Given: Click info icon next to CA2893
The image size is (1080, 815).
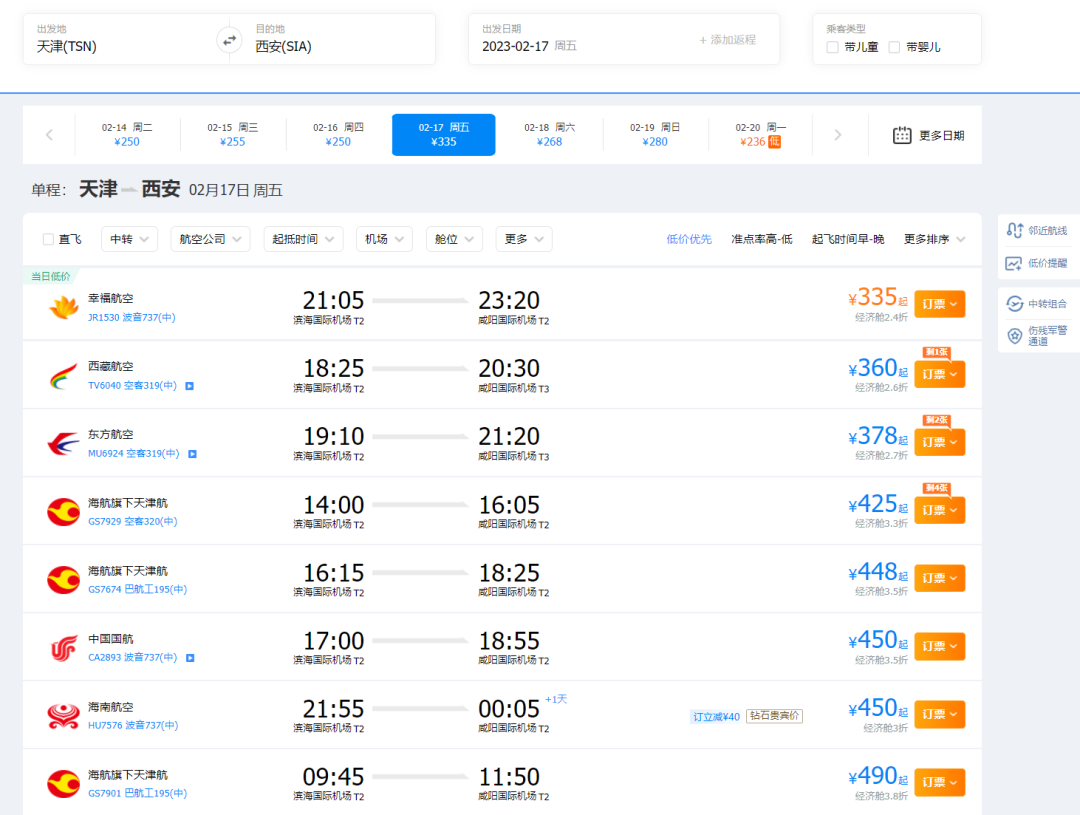Looking at the screenshot, I should point(190,658).
